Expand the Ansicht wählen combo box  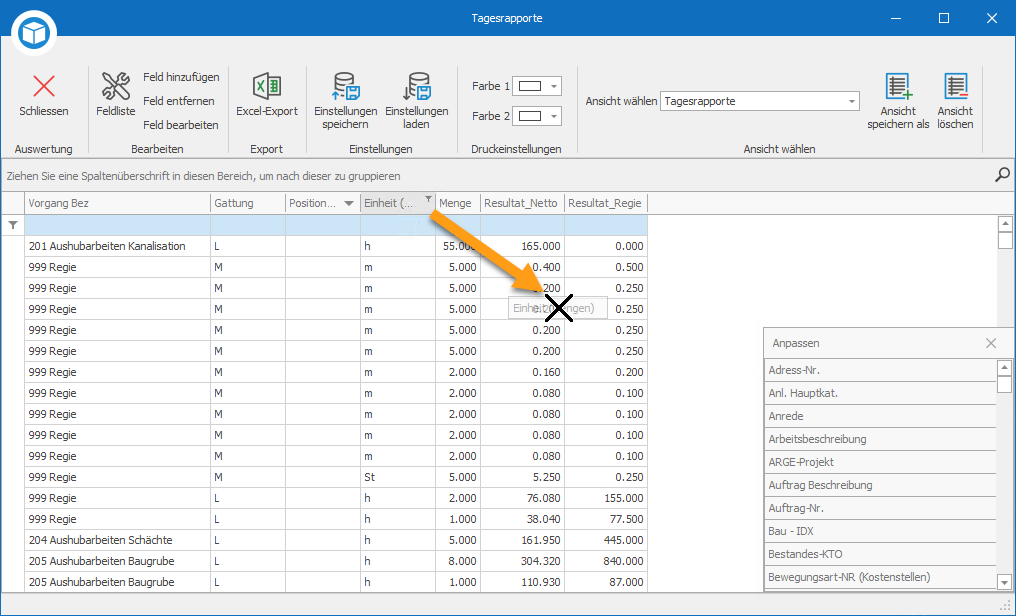851,102
